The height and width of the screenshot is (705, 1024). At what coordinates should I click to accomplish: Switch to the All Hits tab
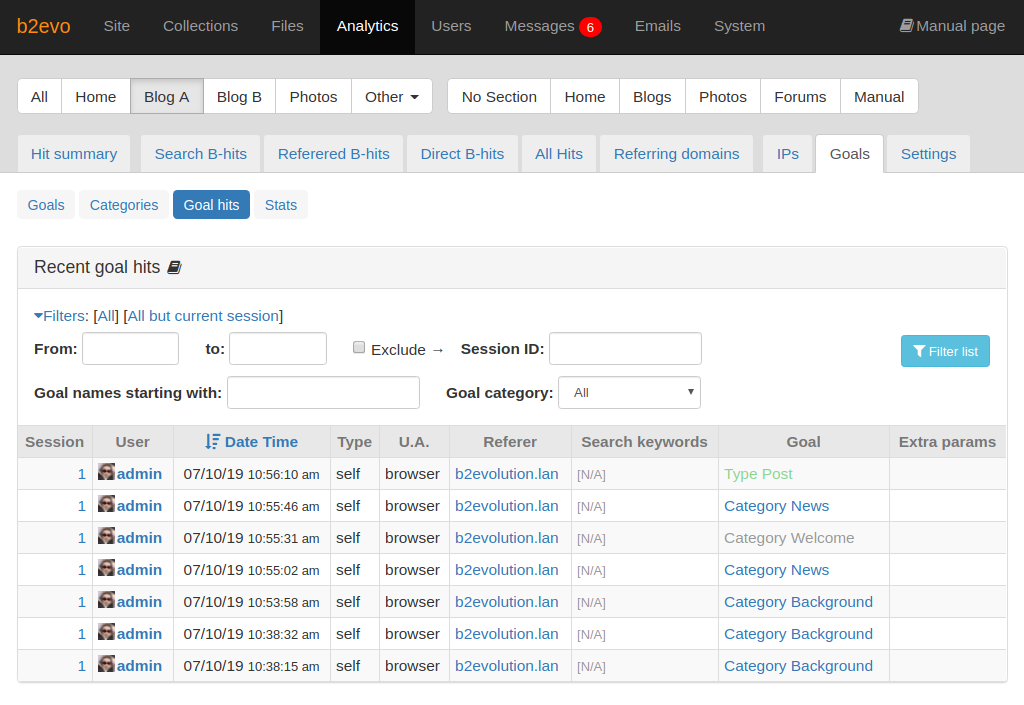[559, 154]
